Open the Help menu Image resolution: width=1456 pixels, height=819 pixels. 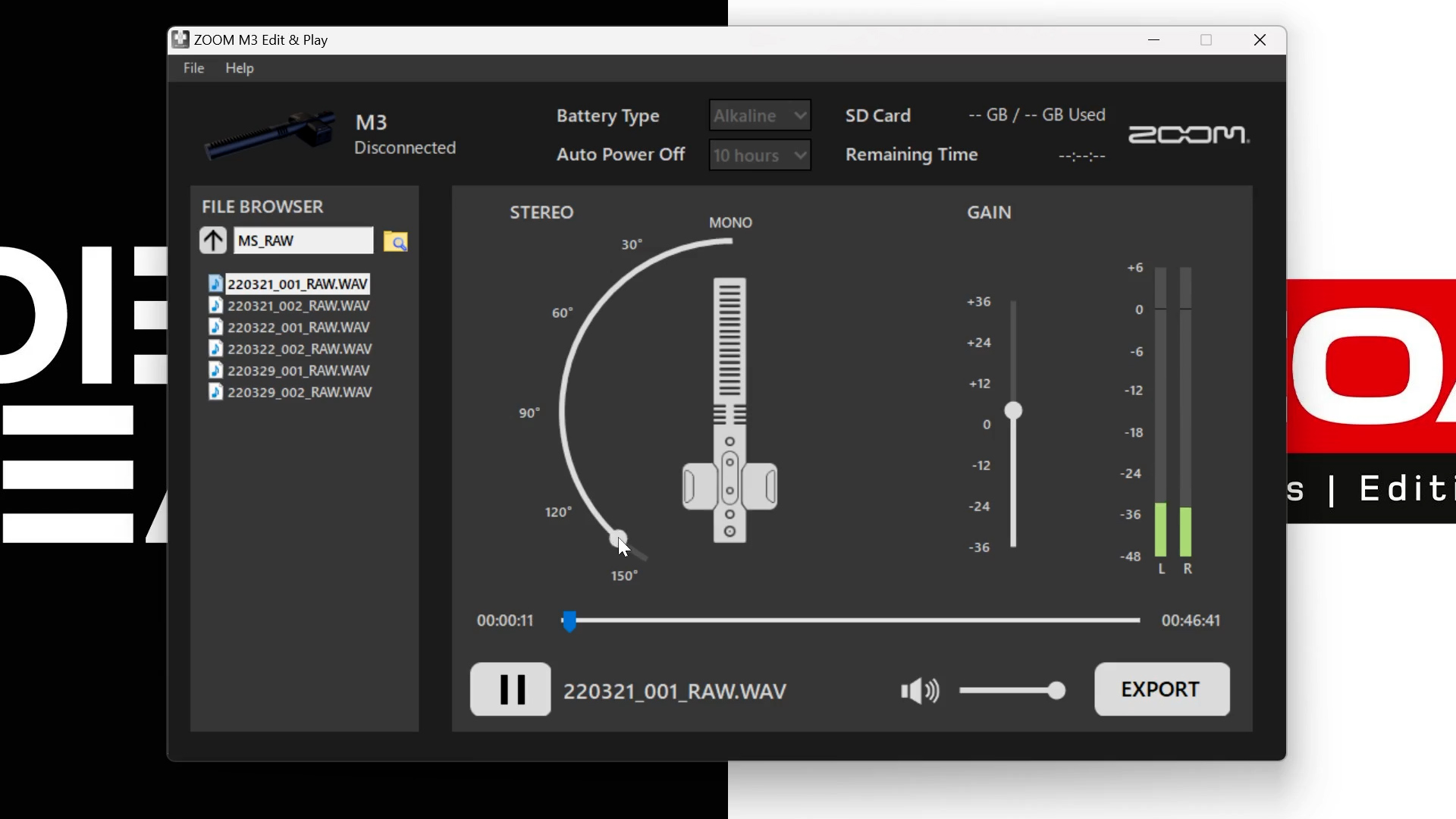click(239, 68)
